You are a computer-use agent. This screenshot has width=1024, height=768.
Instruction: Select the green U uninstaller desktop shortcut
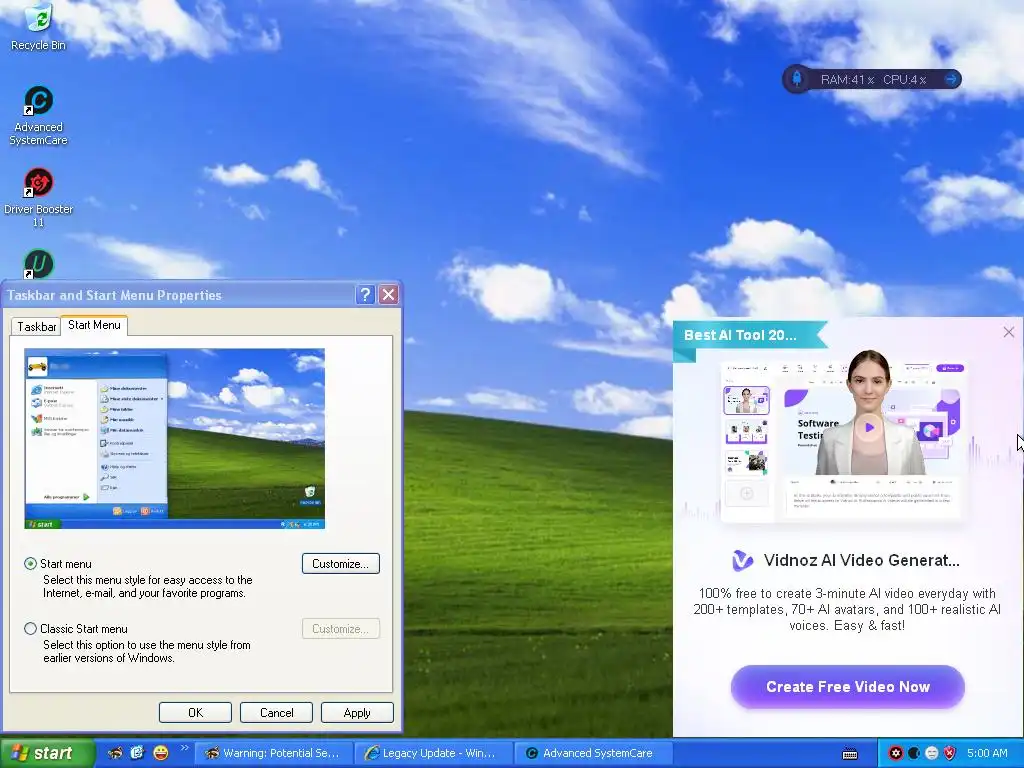pyautogui.click(x=39, y=264)
